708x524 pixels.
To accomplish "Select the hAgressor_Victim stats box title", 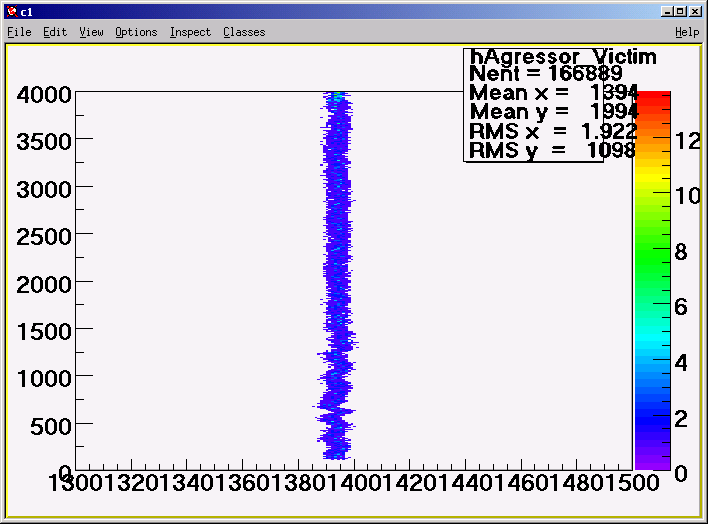I will pyautogui.click(x=563, y=57).
